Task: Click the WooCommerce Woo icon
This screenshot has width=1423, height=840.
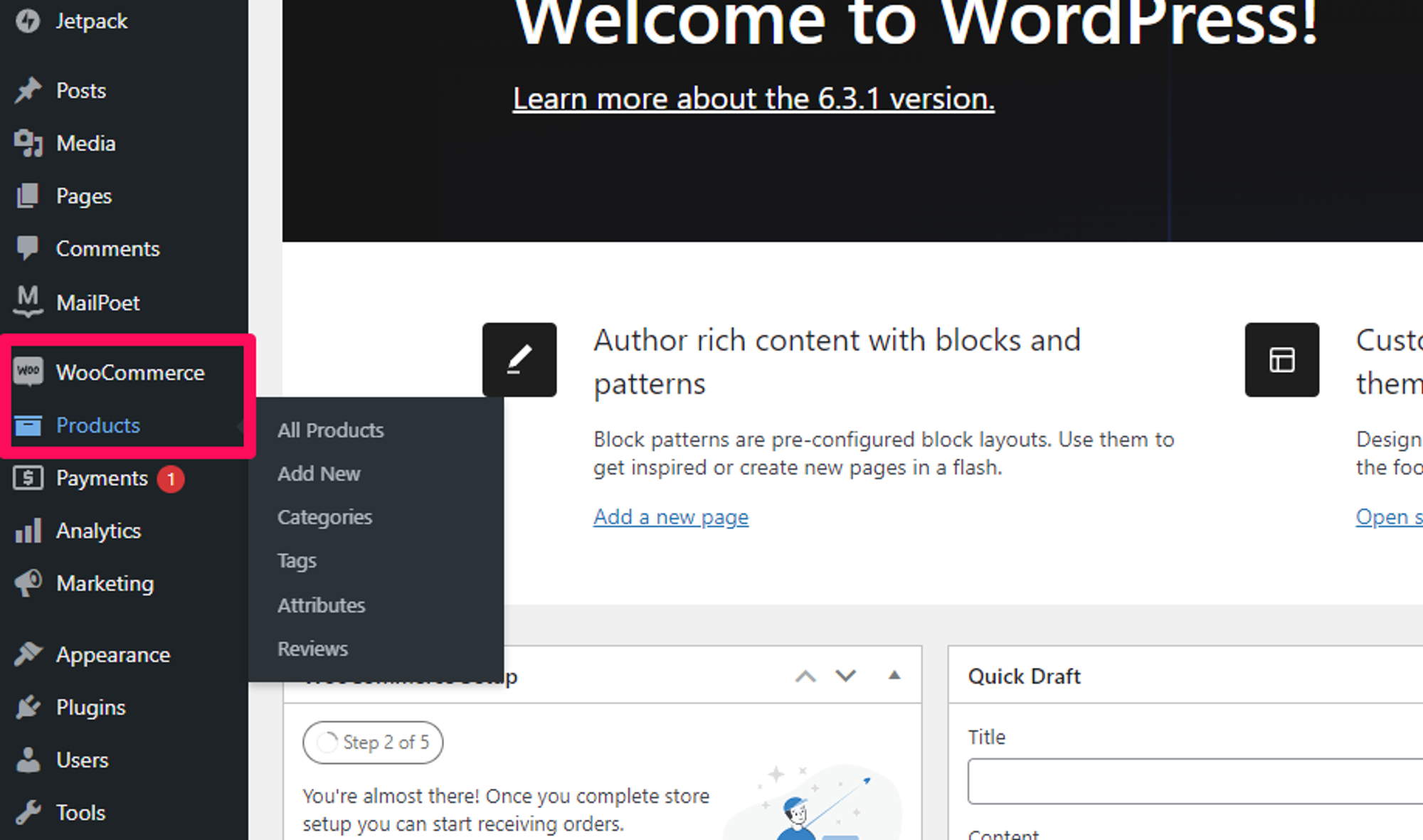Action: [x=28, y=371]
